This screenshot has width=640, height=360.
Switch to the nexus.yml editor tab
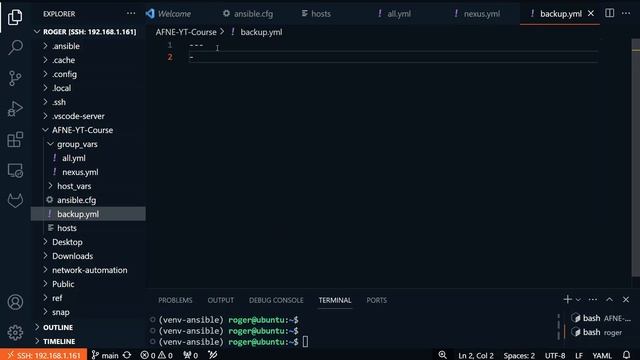[478, 13]
